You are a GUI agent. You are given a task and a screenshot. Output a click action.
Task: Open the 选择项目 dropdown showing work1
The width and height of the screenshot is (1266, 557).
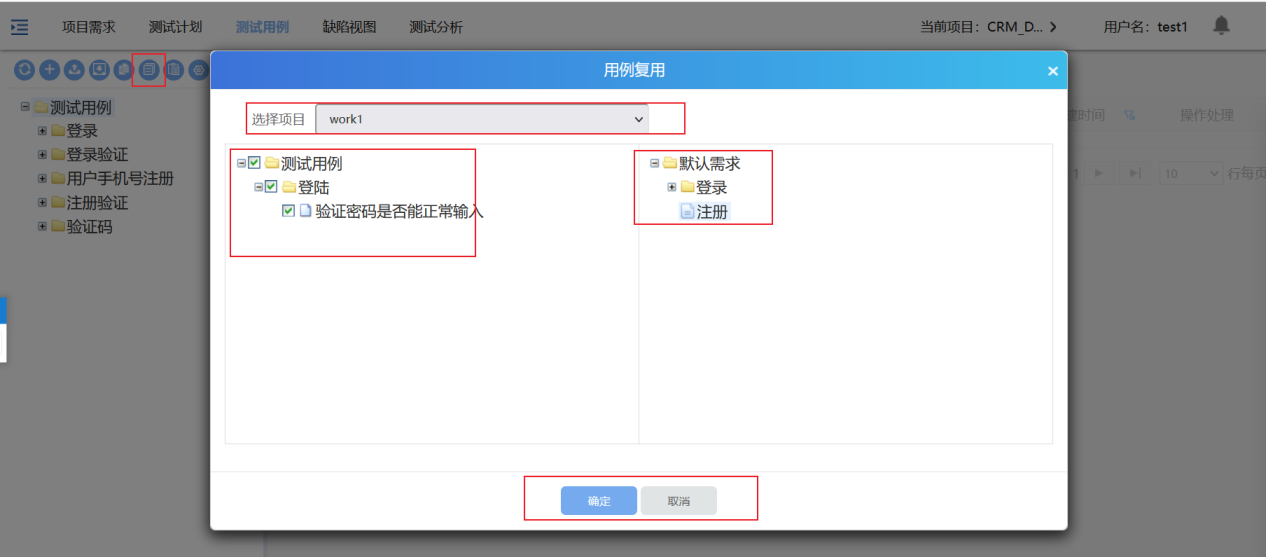(x=482, y=119)
